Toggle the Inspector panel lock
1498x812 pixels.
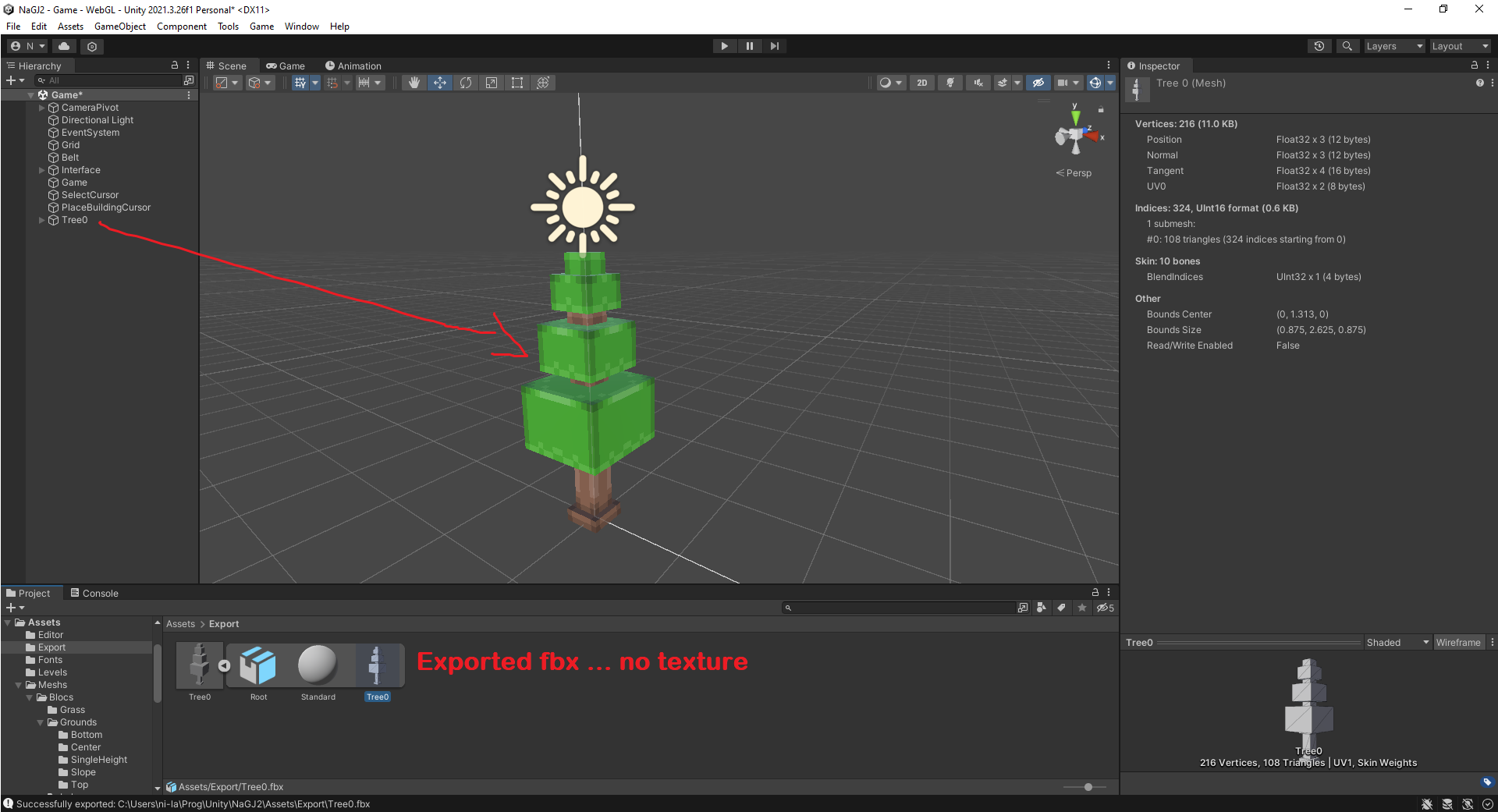1474,66
